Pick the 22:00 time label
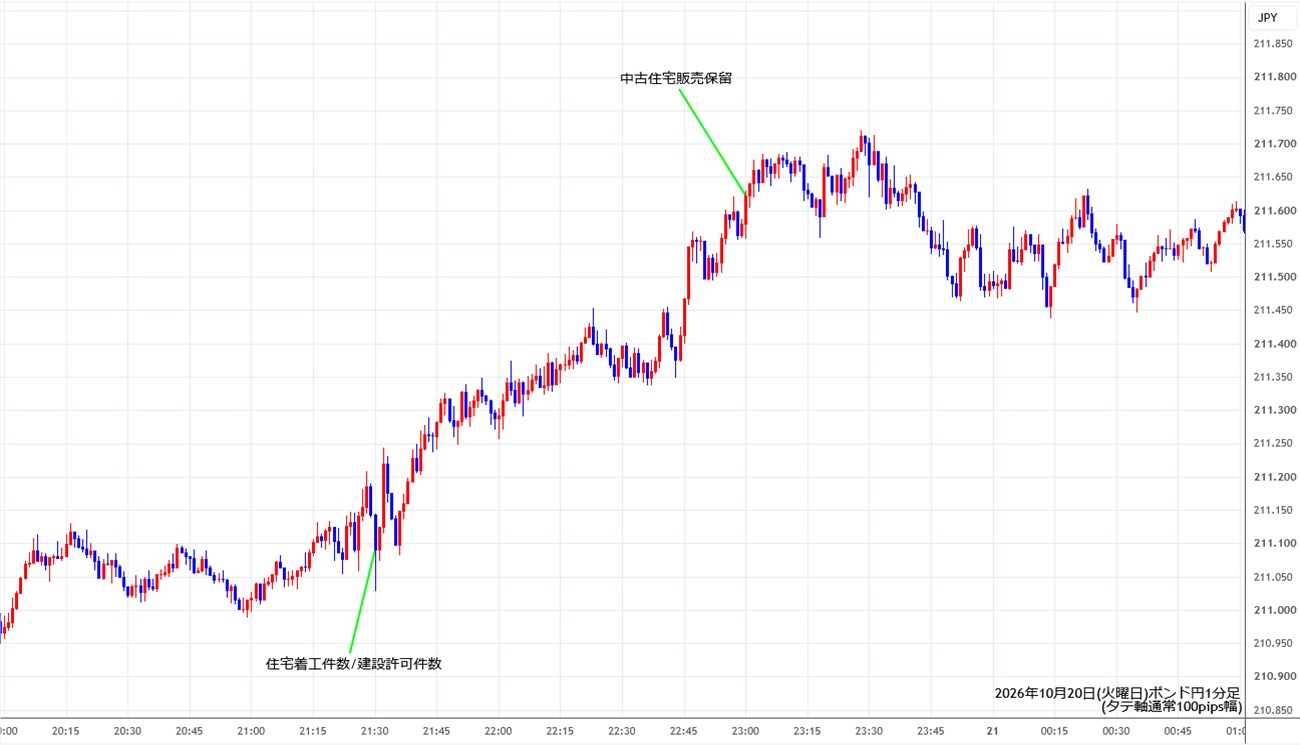Image resolution: width=1300 pixels, height=745 pixels. pos(498,731)
